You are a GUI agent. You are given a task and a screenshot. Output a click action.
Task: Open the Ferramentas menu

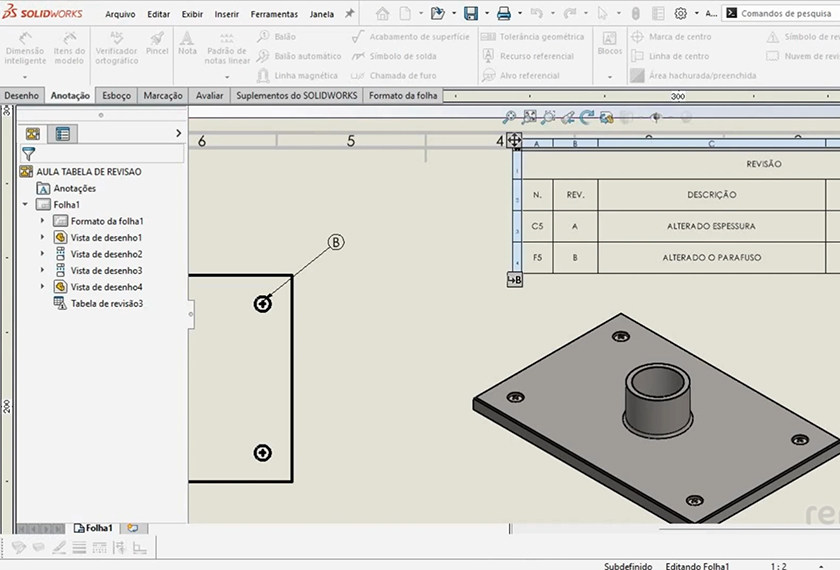coord(274,14)
